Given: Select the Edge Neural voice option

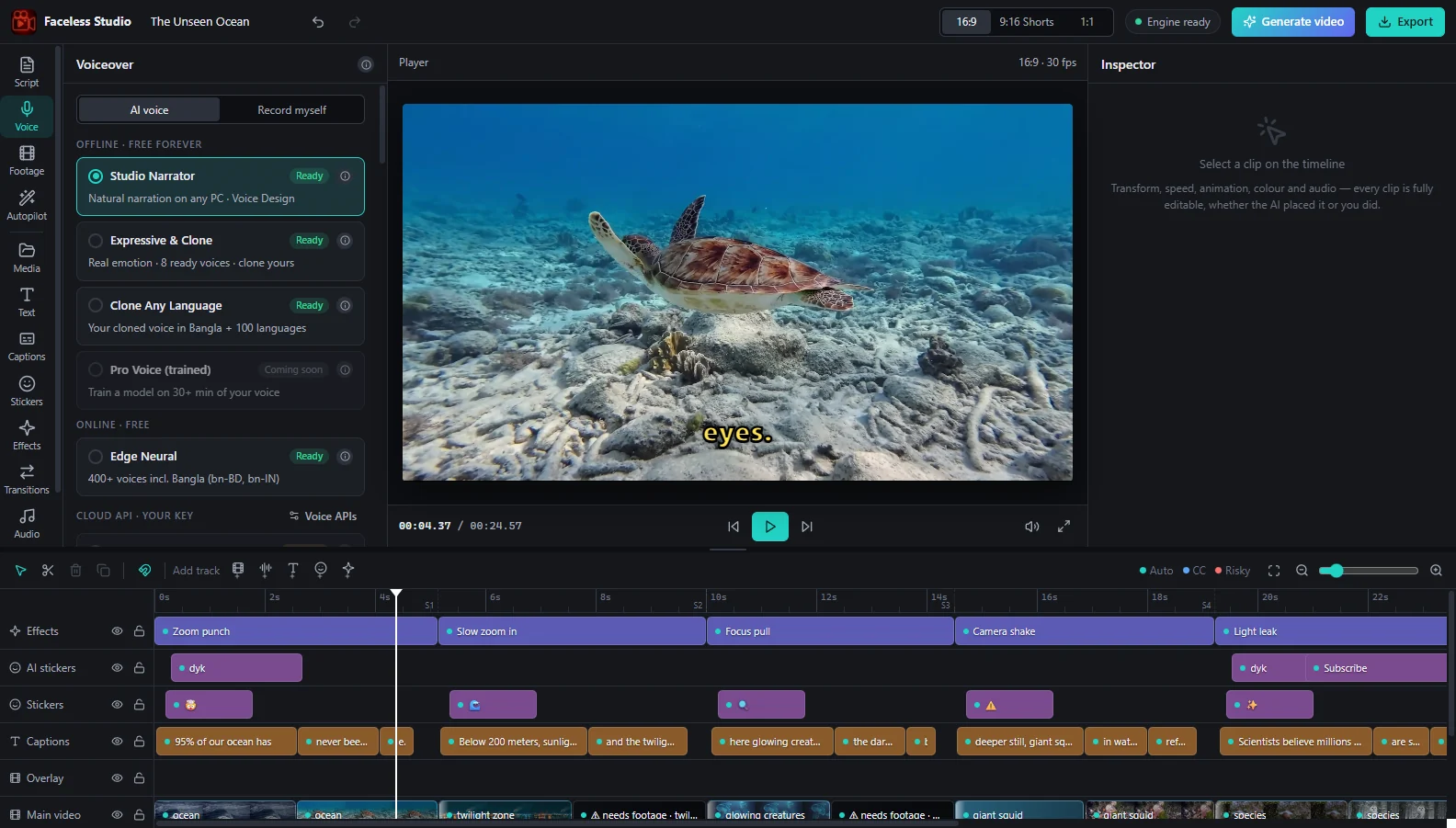Looking at the screenshot, I should pos(221,467).
